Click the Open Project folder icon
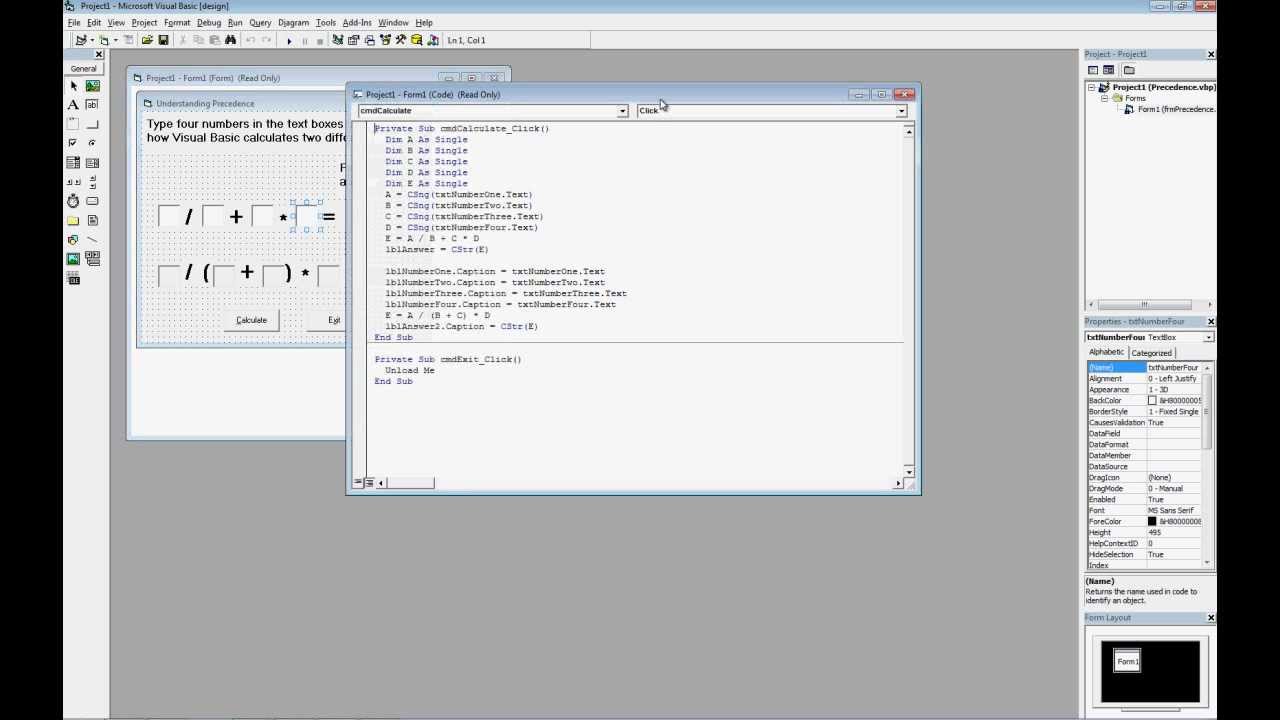The width and height of the screenshot is (1280, 720). tap(147, 40)
